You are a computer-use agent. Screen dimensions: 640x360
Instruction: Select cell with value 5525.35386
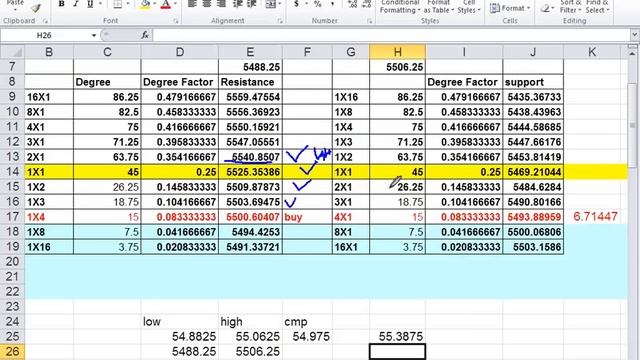tap(250, 172)
